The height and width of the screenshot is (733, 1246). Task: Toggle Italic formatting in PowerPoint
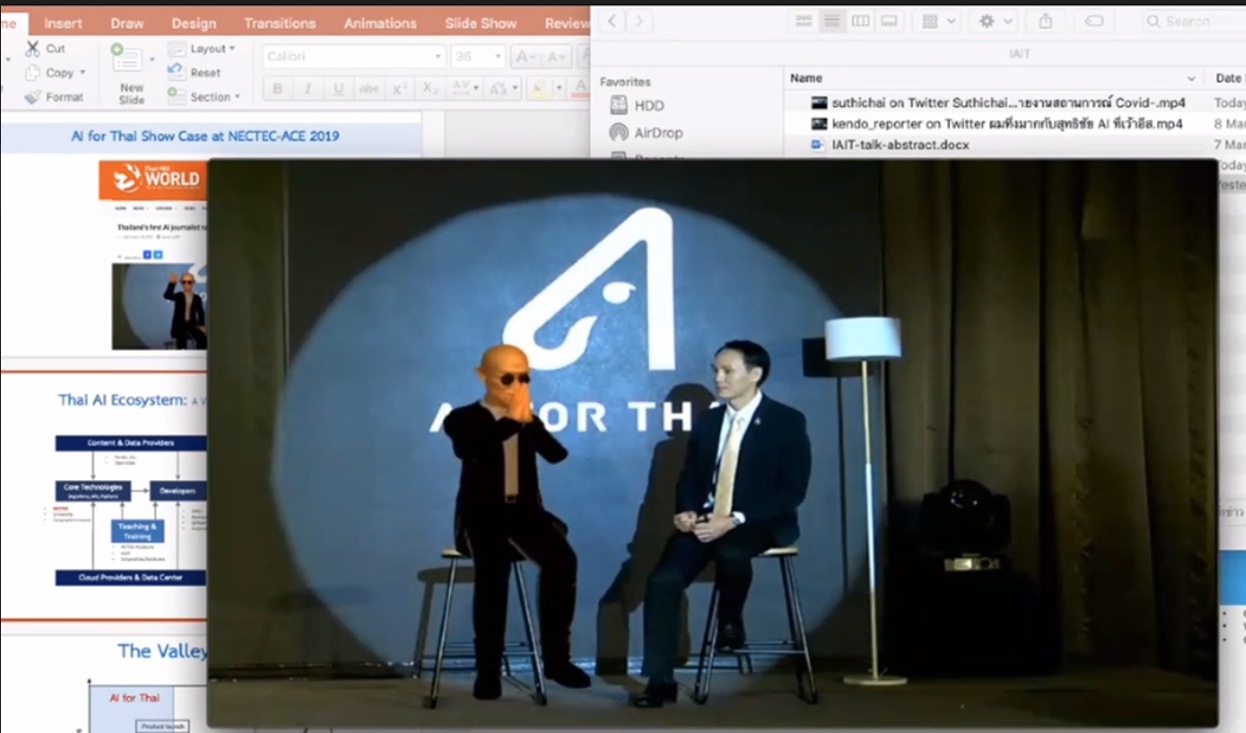(x=308, y=89)
